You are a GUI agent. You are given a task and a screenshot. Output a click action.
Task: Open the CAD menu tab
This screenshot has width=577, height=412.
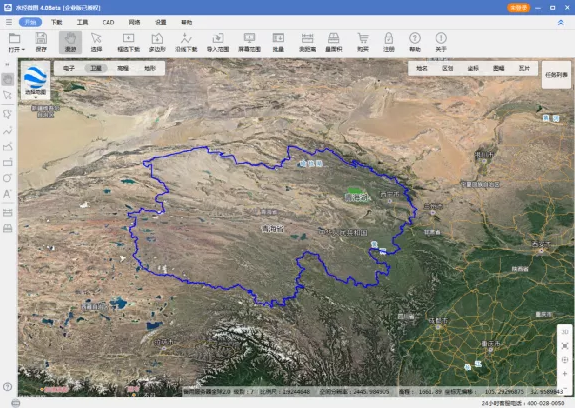(x=108, y=22)
